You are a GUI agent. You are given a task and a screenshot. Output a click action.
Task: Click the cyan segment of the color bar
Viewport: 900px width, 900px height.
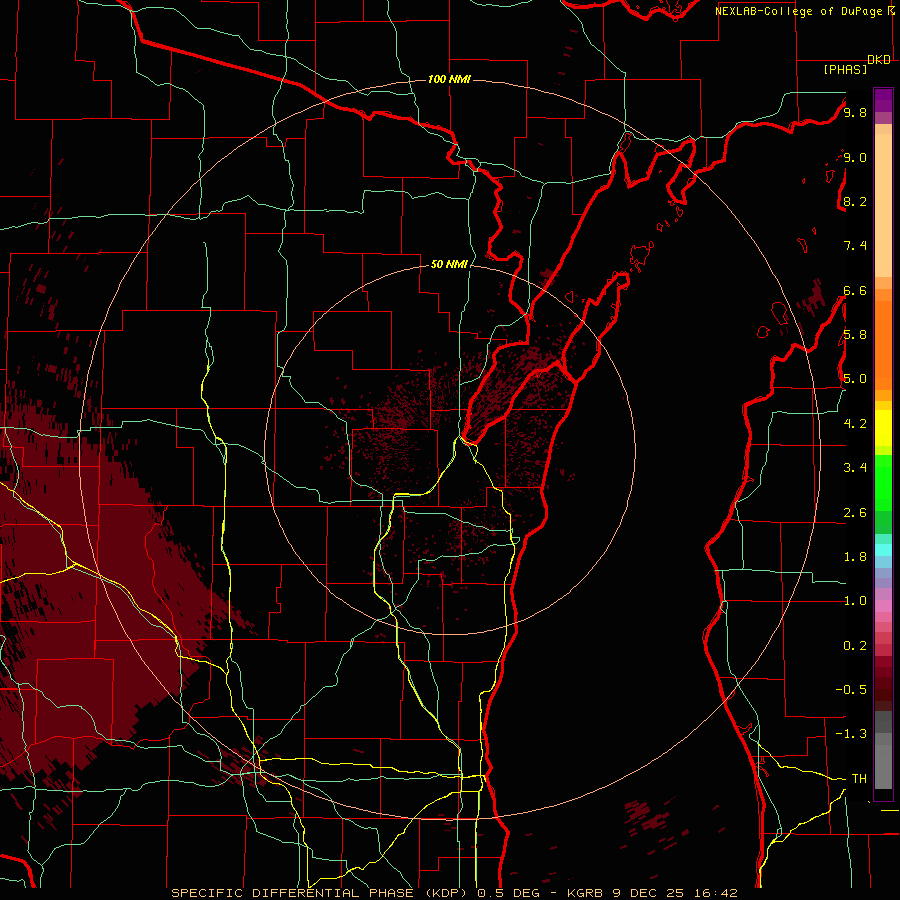point(883,549)
